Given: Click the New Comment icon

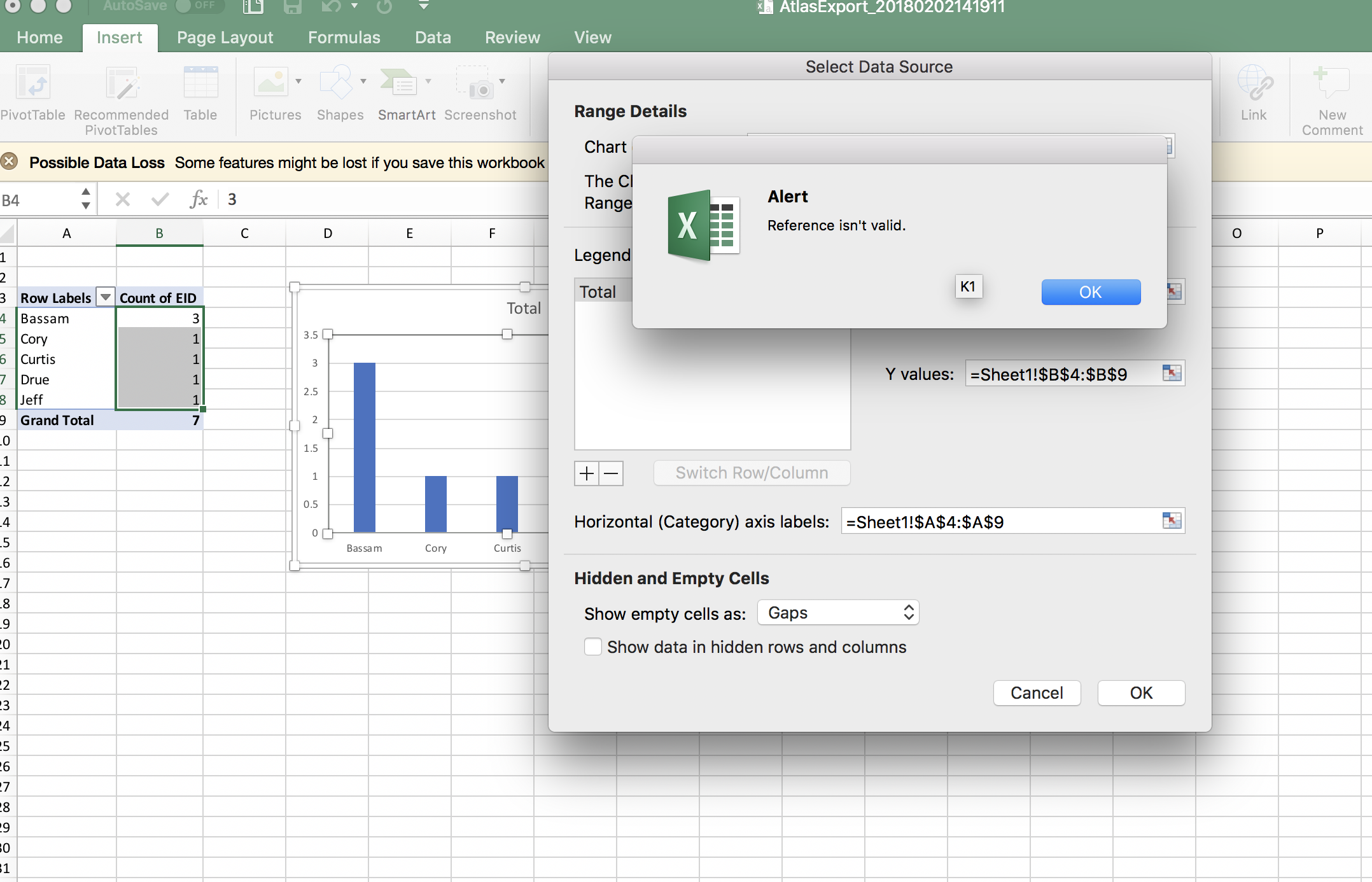Looking at the screenshot, I should coord(1331,83).
